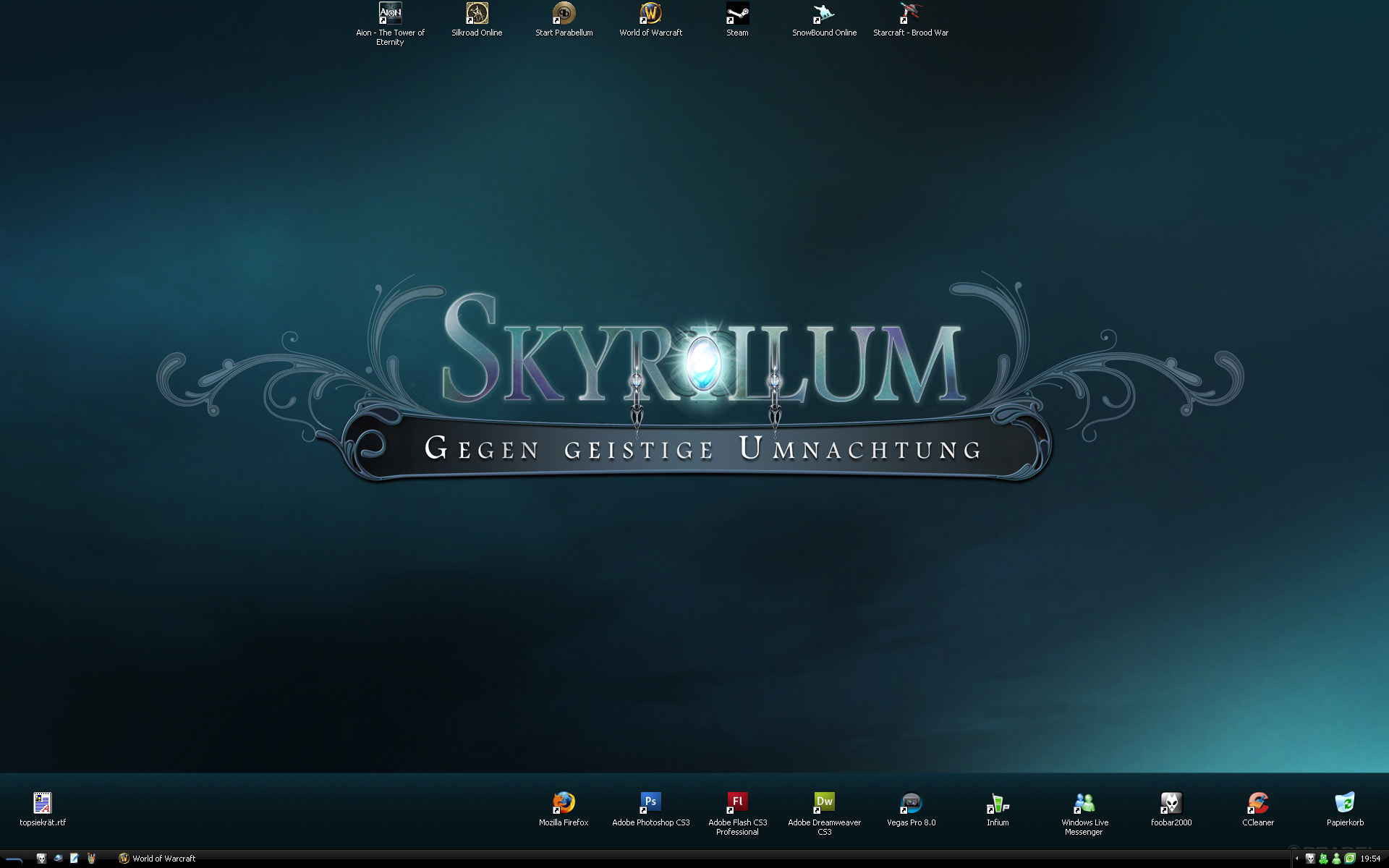
Task: Switch to World of Warcraft taskbar button
Action: coord(158,859)
